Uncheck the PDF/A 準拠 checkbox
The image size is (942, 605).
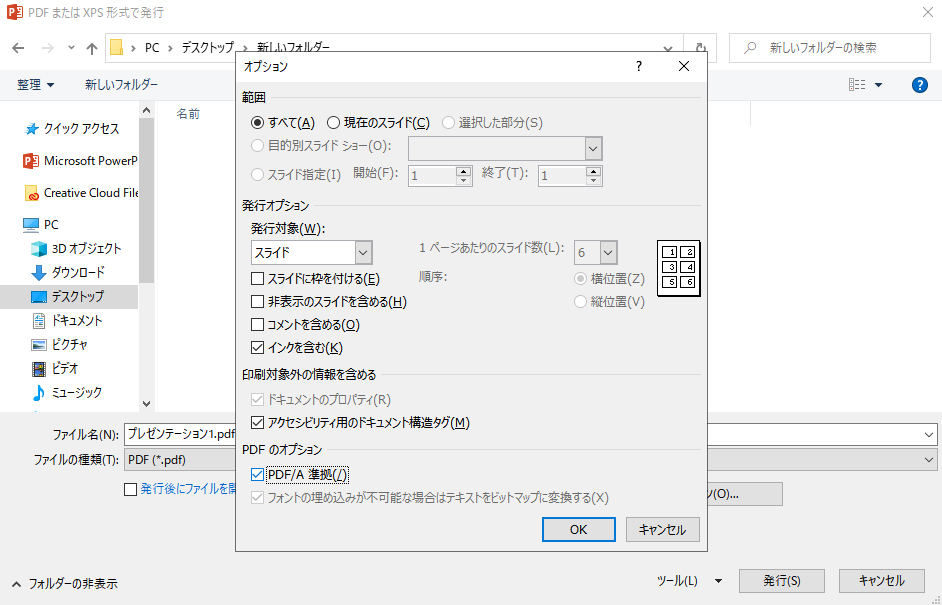pyautogui.click(x=258, y=474)
